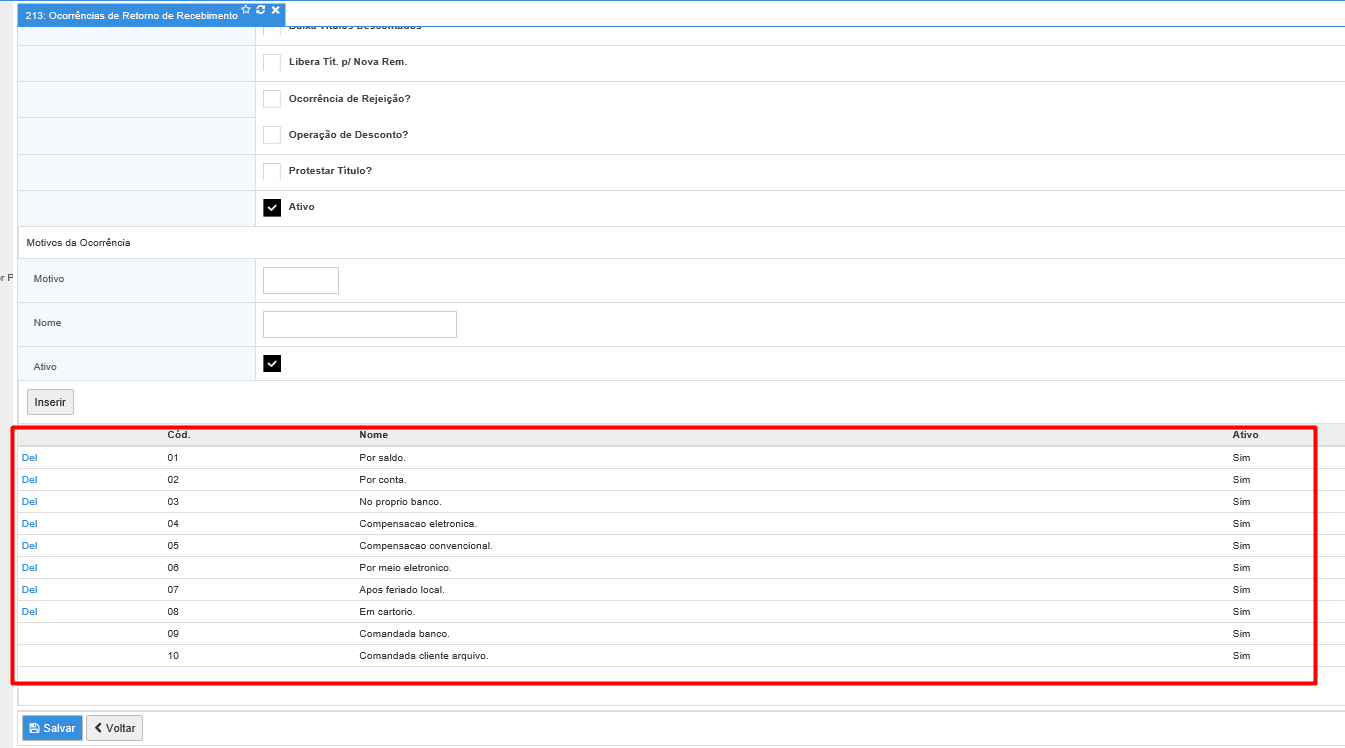Screen dimensions: 1345x748
Task: Click the left chevron icon on Voltar
Action: (x=98, y=728)
